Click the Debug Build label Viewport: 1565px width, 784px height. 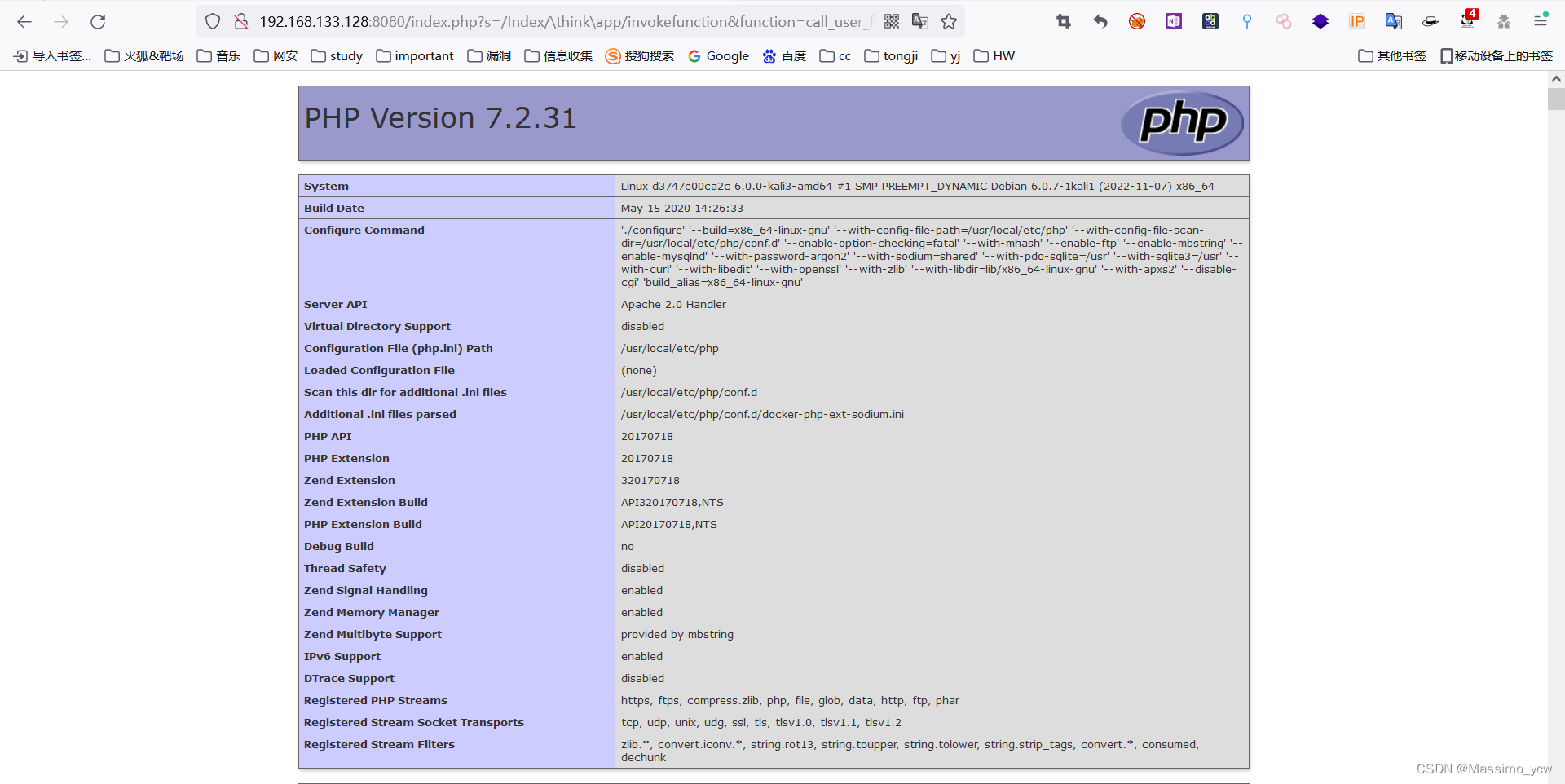tap(339, 547)
